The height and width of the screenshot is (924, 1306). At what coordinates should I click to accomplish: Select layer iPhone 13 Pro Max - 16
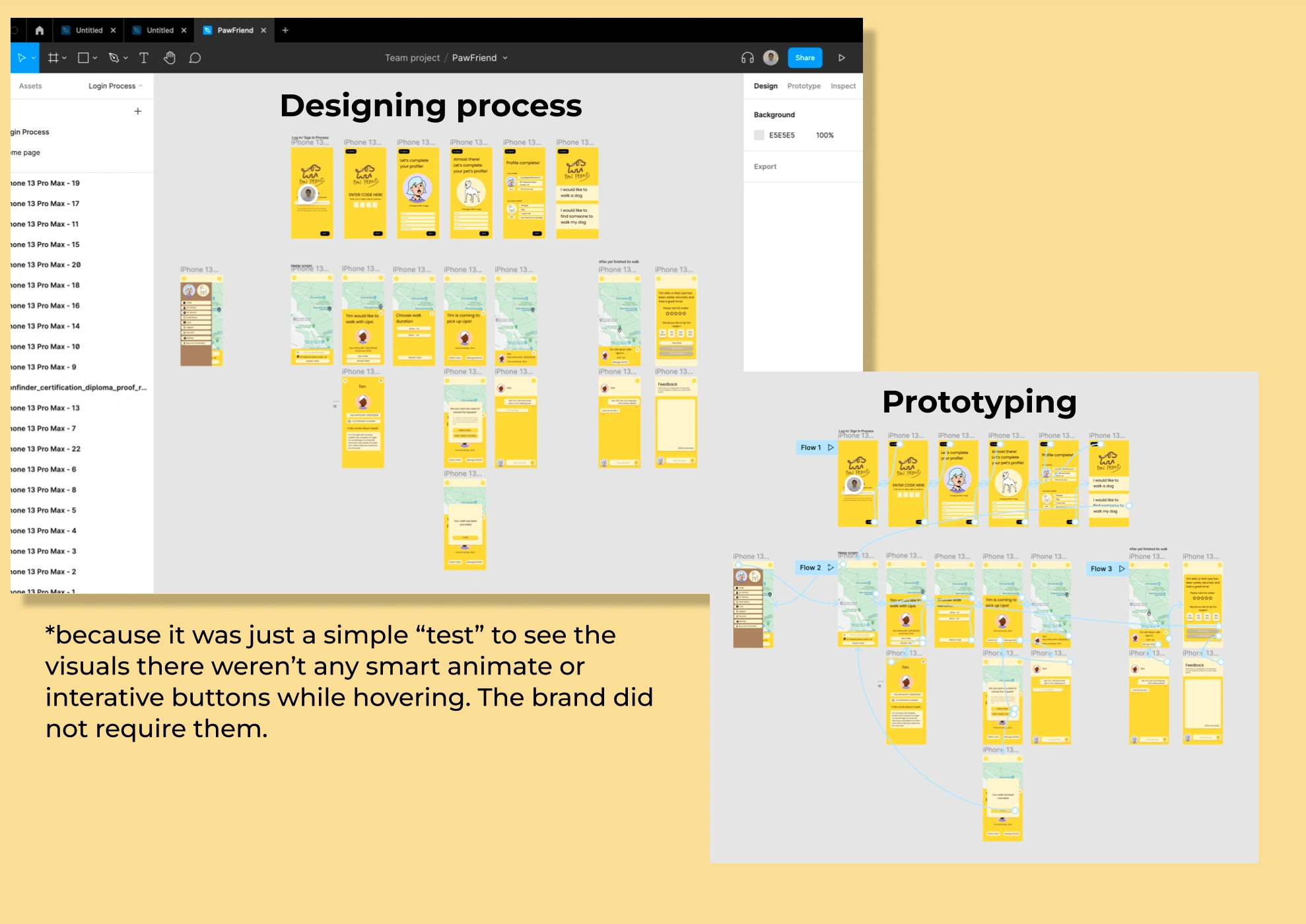(82, 306)
